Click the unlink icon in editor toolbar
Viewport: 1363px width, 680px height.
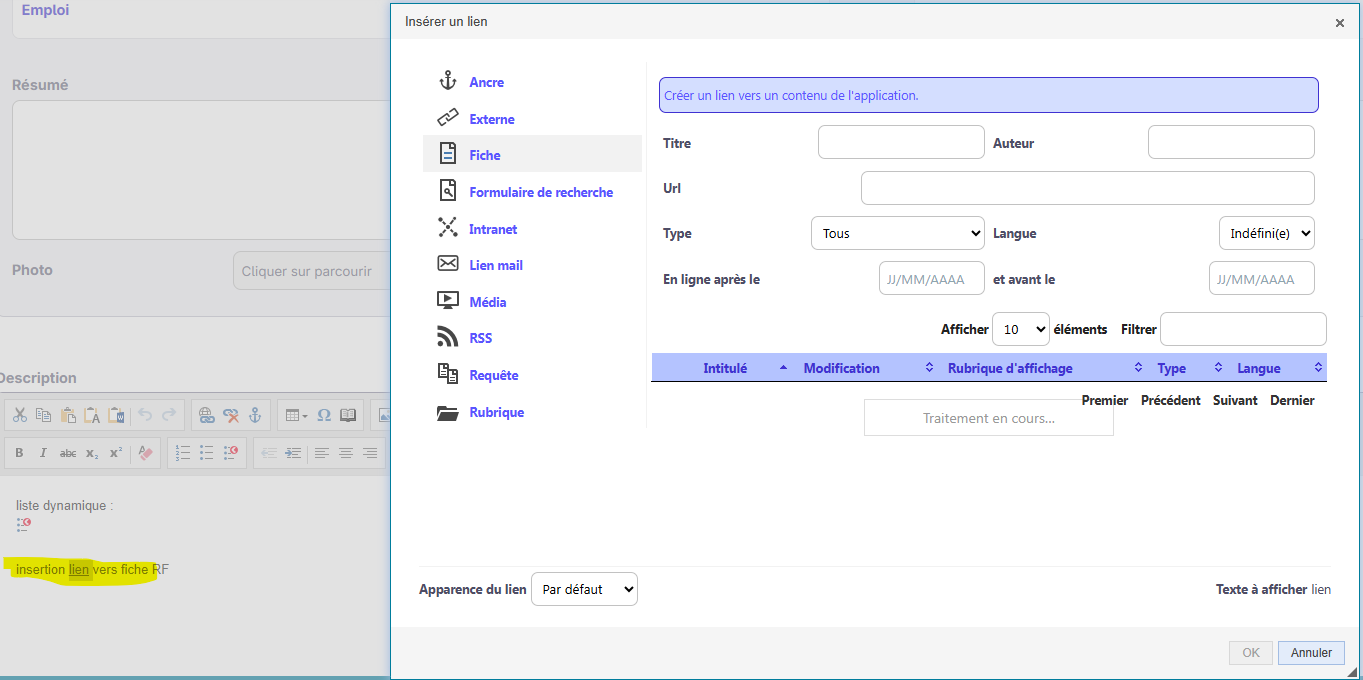(231, 415)
